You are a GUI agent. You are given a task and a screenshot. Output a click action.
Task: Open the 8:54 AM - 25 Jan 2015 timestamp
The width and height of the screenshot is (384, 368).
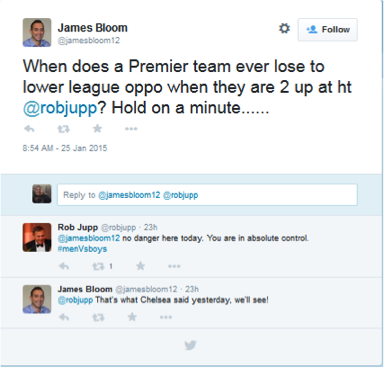[65, 148]
